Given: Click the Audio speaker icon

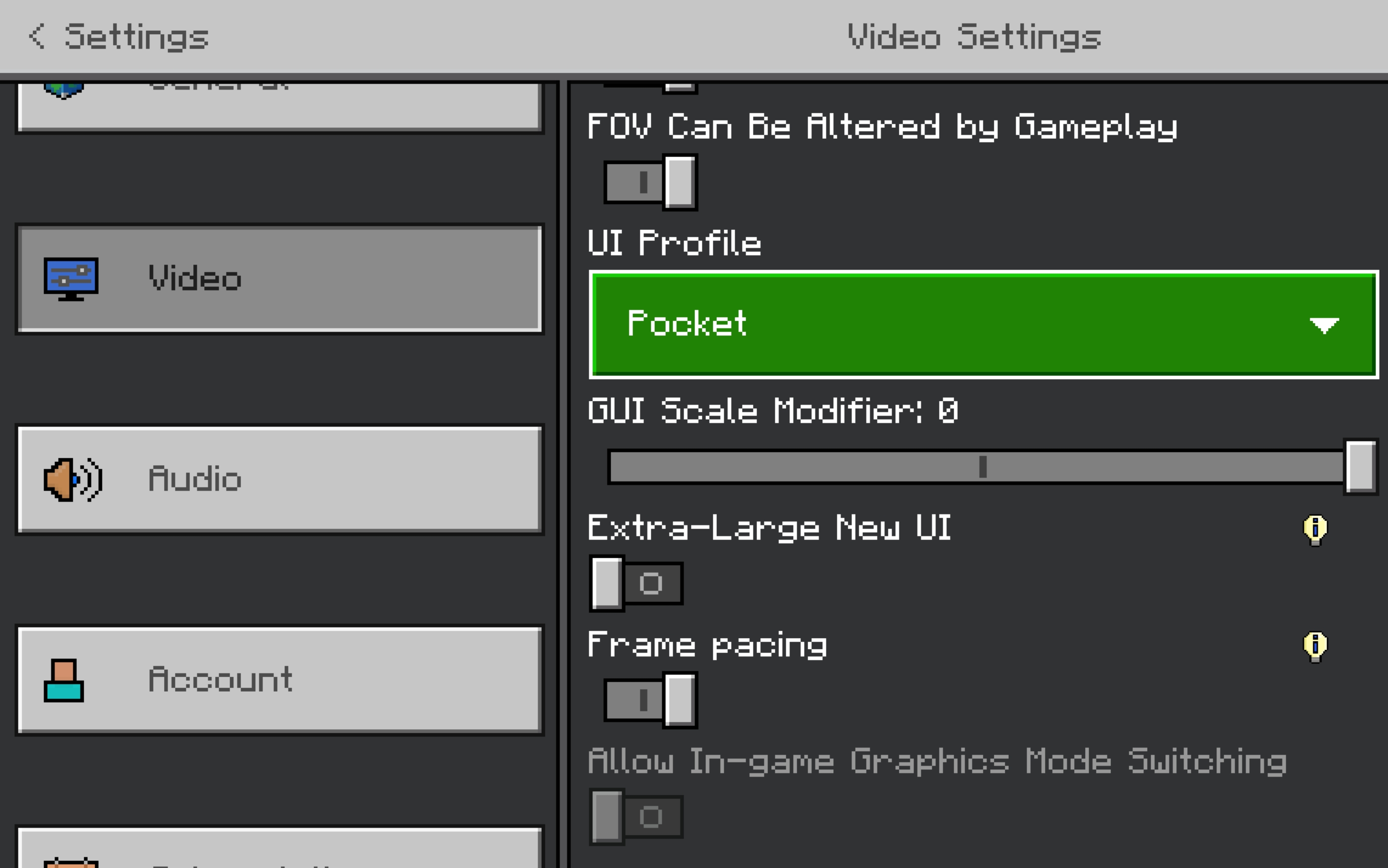Looking at the screenshot, I should tap(73, 480).
